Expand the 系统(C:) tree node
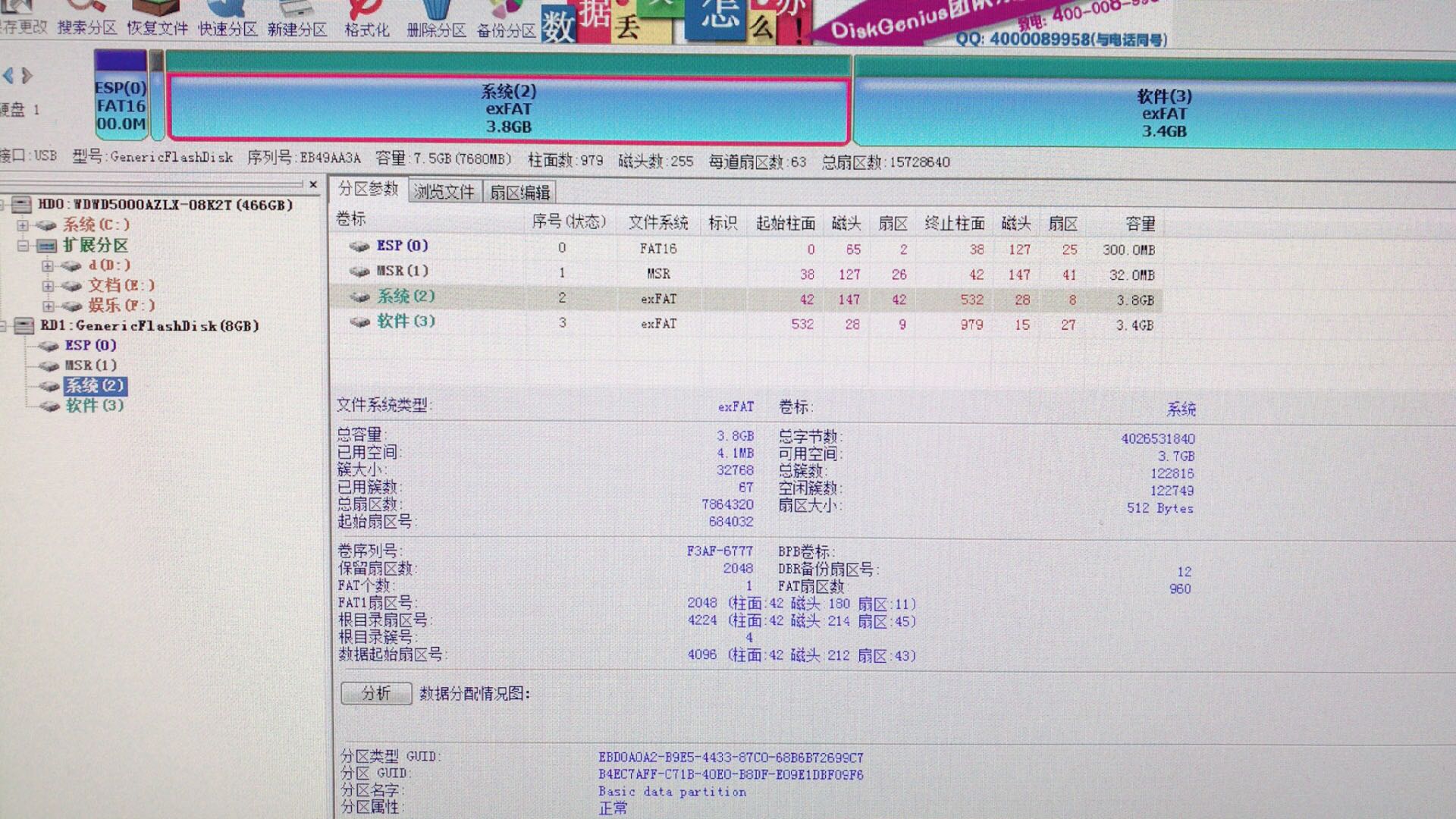The width and height of the screenshot is (1456, 819). click(x=23, y=225)
